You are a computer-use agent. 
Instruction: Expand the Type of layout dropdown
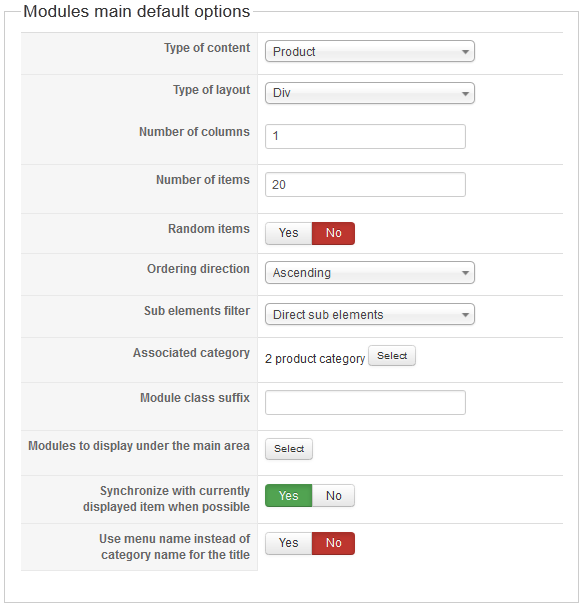(x=369, y=93)
